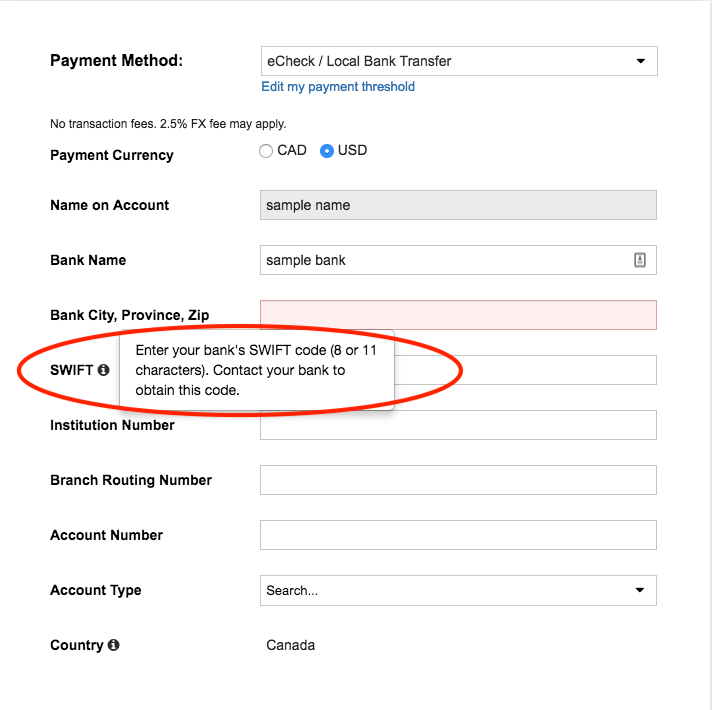
Task: Click the Institution Number field
Action: [458, 425]
